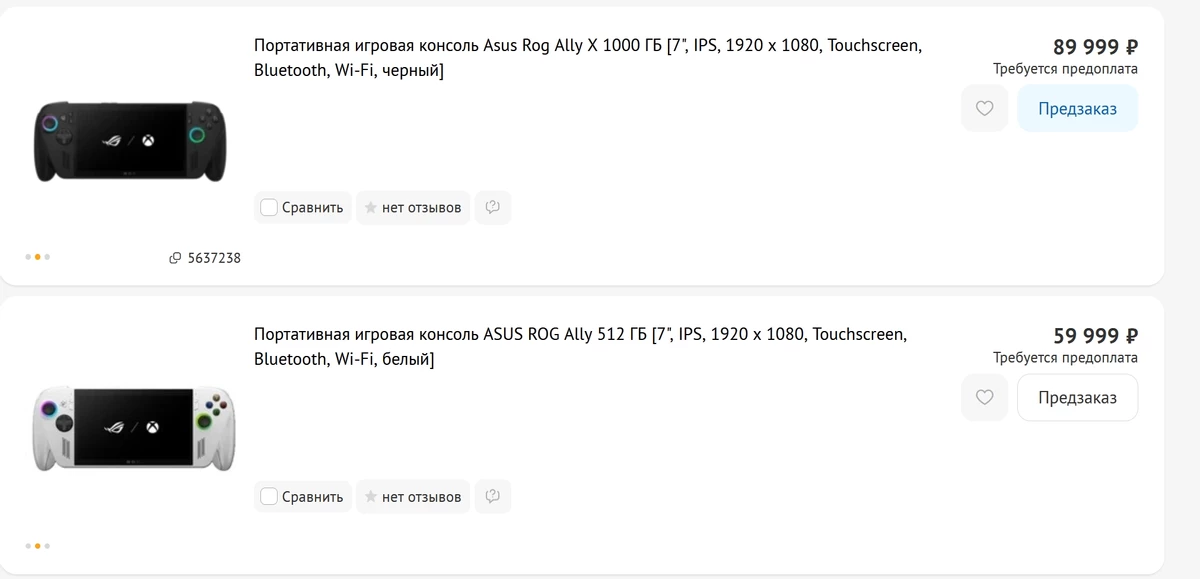Select first carousel dot under white ROG Ally image

(x=28, y=546)
